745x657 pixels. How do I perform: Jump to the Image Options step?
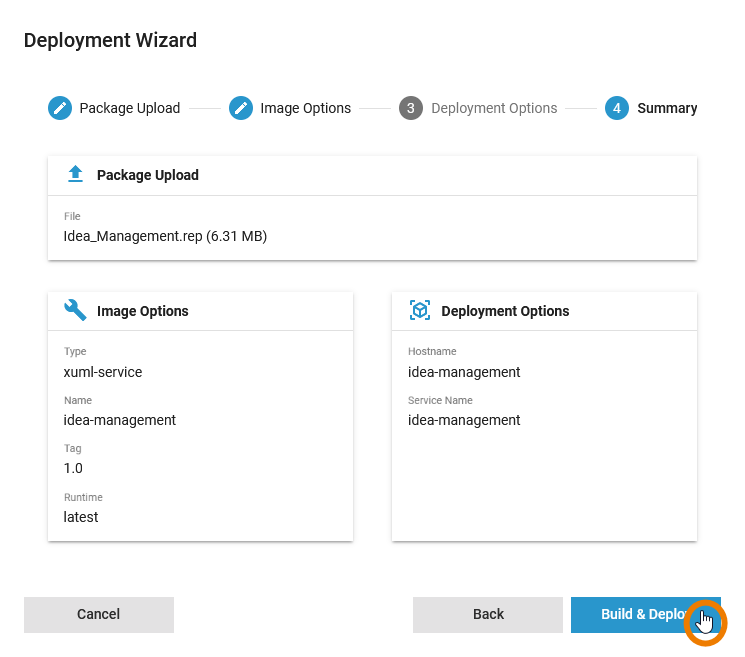[305, 108]
